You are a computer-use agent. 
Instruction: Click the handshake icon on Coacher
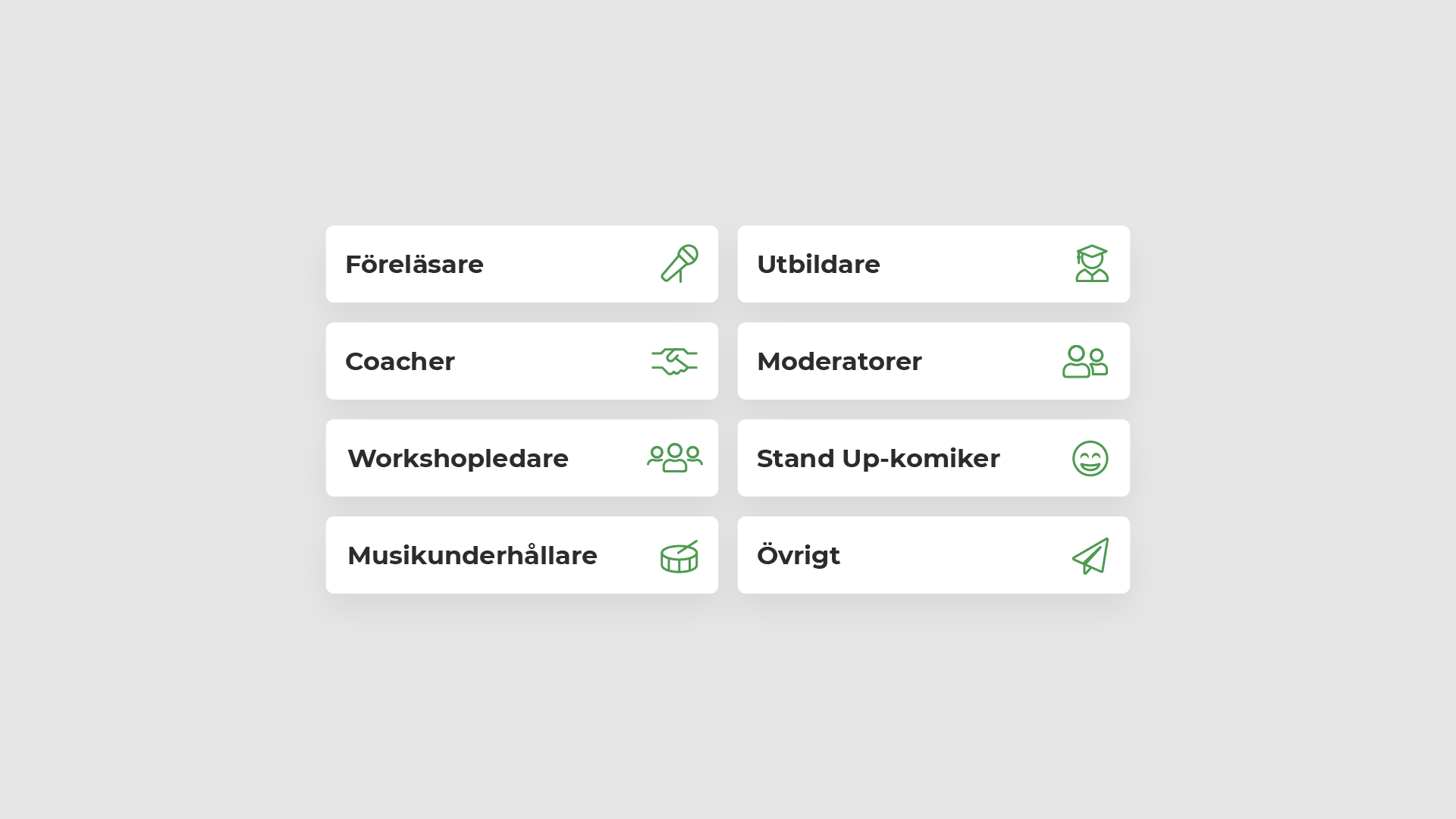[674, 361]
